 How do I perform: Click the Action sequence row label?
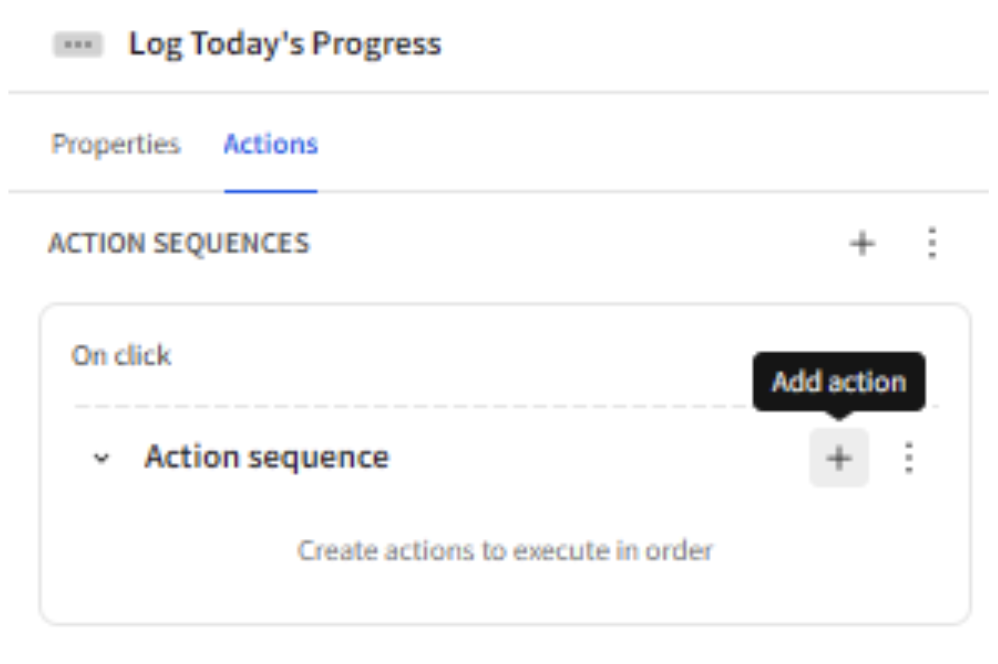point(267,458)
